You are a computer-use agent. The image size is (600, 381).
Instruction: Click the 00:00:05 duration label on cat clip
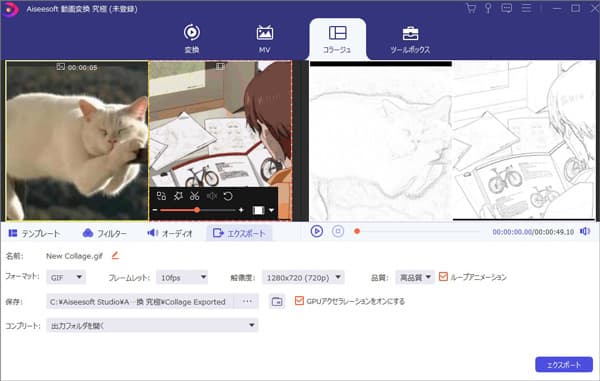click(x=82, y=67)
